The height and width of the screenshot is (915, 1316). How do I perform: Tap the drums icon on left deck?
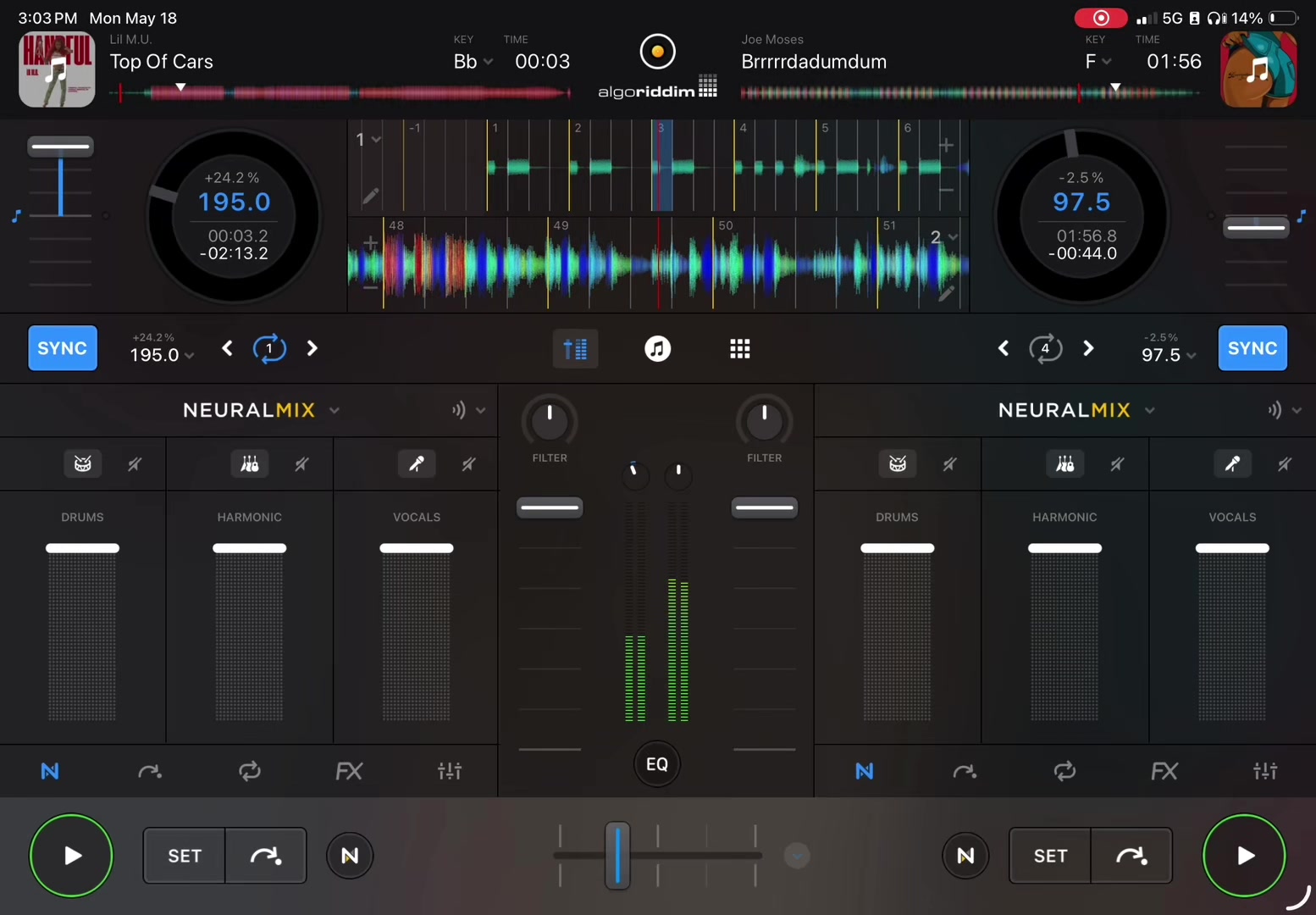83,463
